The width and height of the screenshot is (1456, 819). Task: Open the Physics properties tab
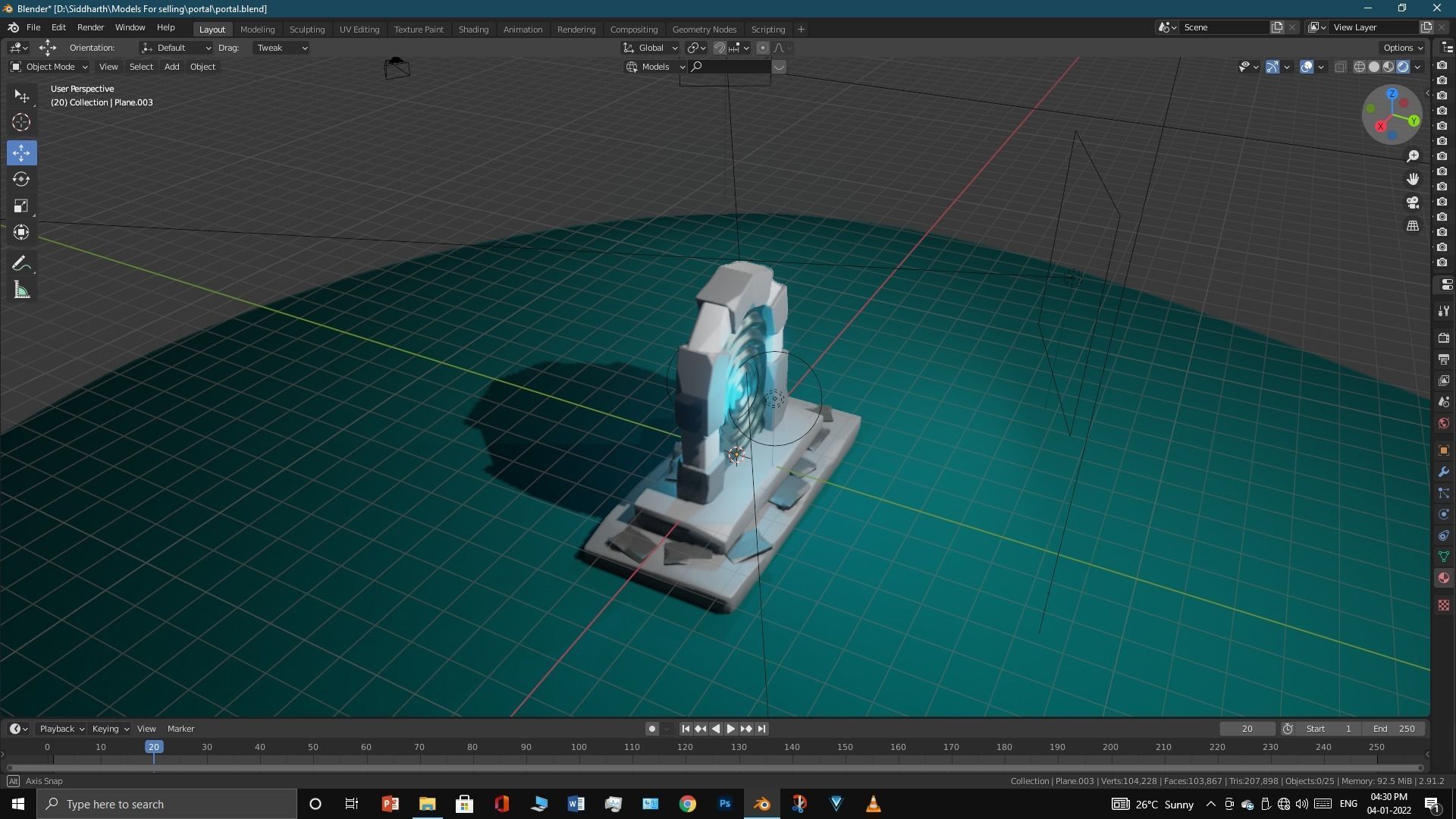[1444, 514]
